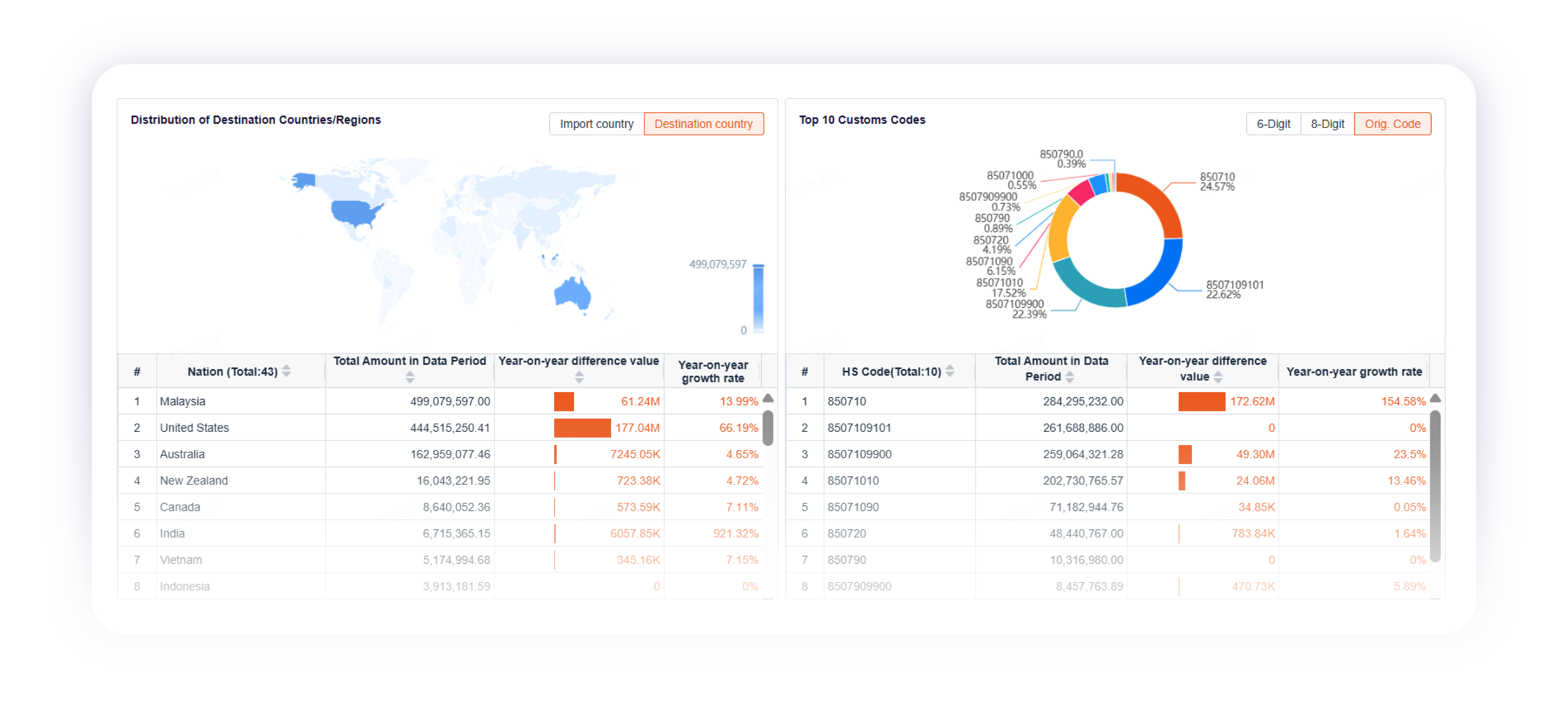This screenshot has height=712, width=1568.
Task: Click Year-on-year growth rate header, HS table
Action: 1354,371
